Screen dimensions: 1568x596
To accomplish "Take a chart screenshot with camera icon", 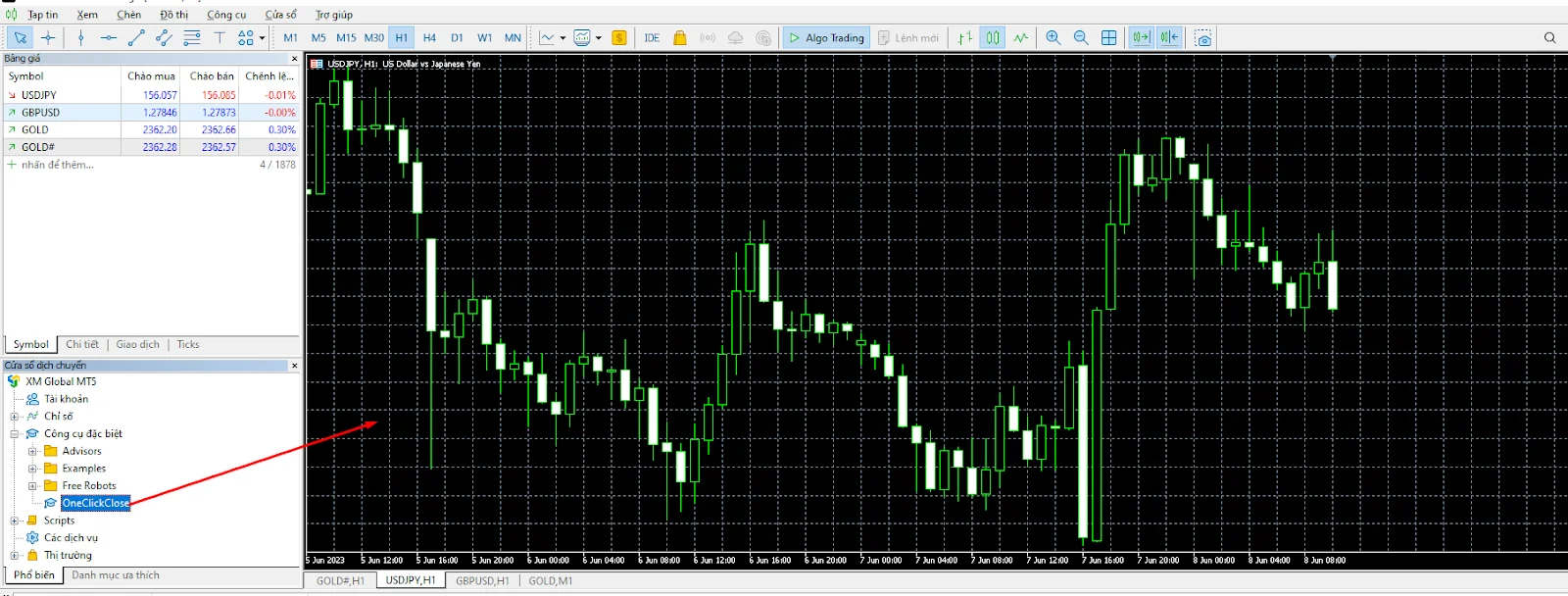I will click(1203, 37).
